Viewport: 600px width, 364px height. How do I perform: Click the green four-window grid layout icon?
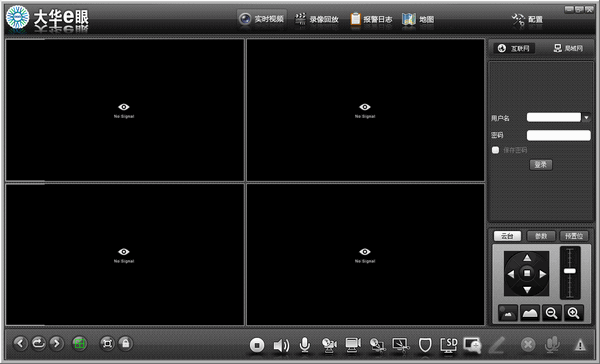pyautogui.click(x=80, y=343)
